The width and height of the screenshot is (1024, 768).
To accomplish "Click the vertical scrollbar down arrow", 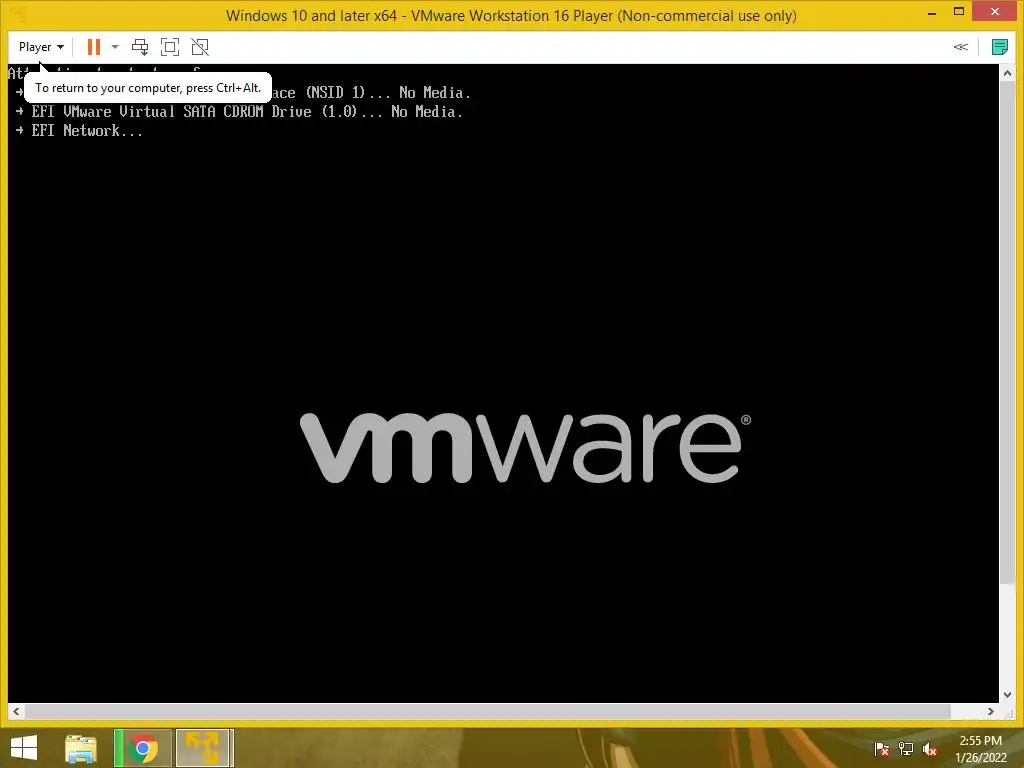I will point(1007,696).
